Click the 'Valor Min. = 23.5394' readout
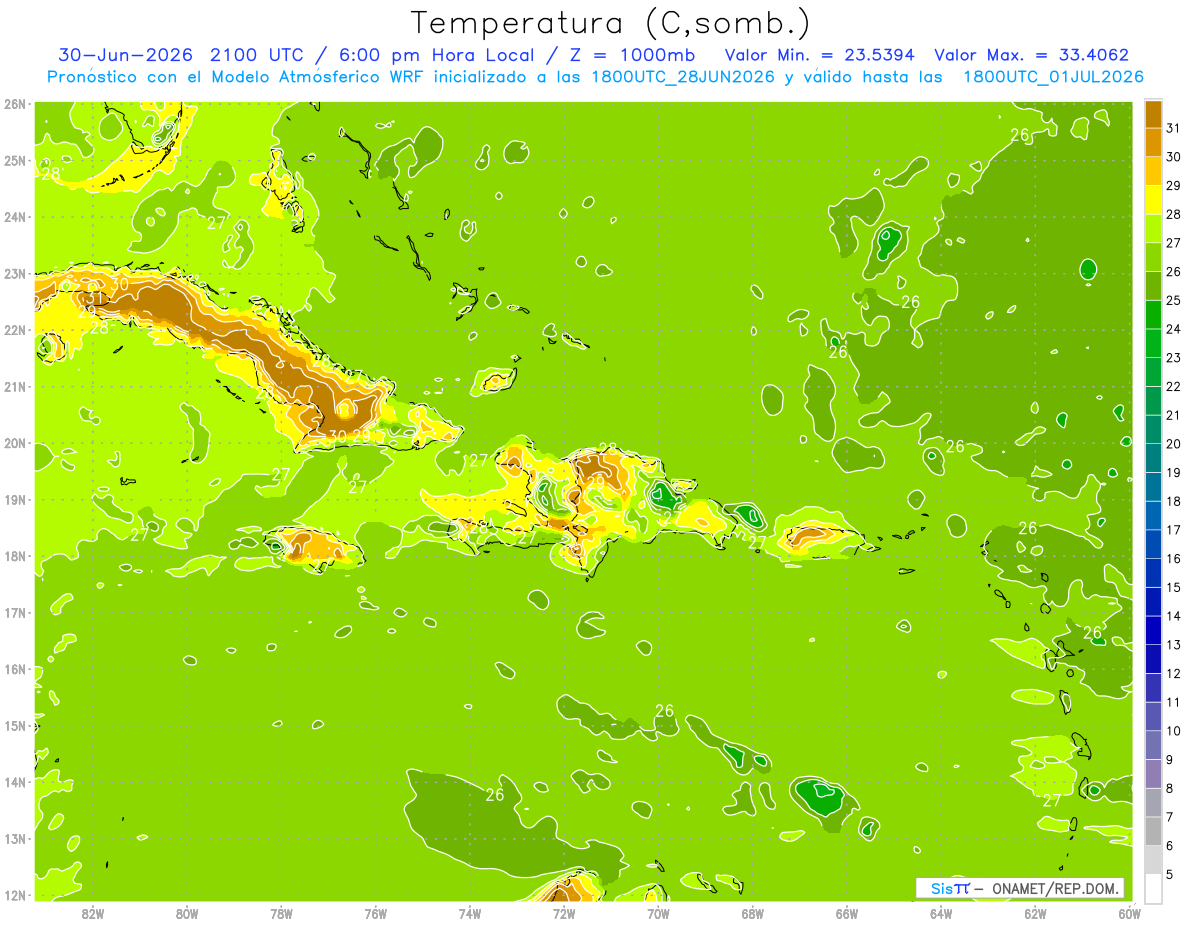Viewport: 1200px width, 927px height. (821, 55)
